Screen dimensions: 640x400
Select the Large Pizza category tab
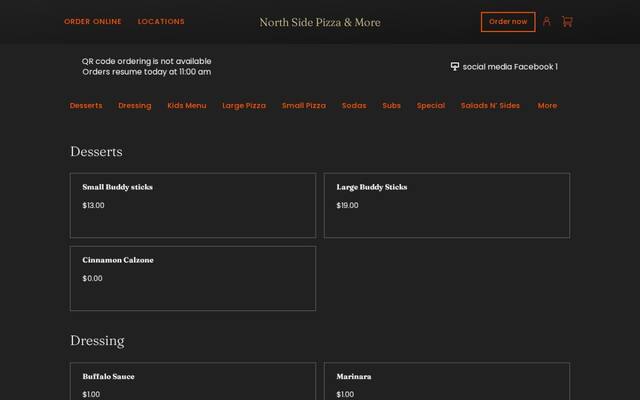pos(244,106)
